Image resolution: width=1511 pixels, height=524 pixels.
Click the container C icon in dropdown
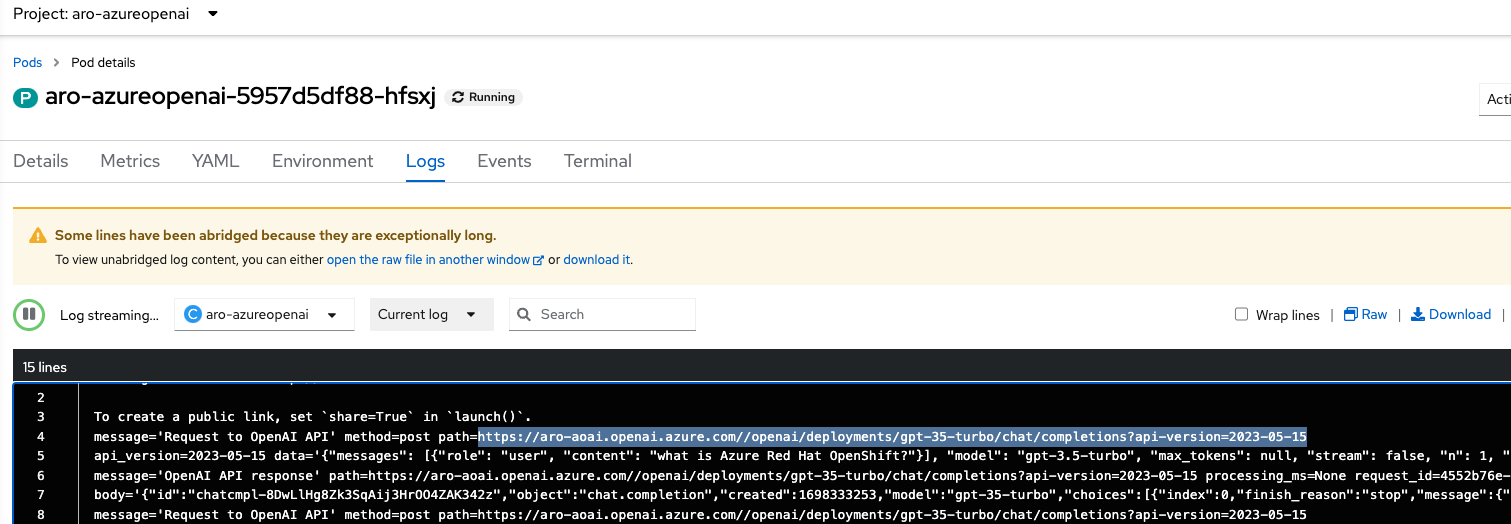coord(193,314)
